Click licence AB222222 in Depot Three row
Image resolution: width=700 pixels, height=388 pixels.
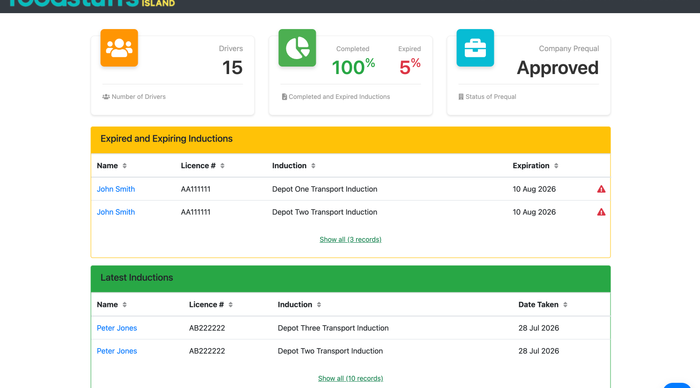[207, 328]
